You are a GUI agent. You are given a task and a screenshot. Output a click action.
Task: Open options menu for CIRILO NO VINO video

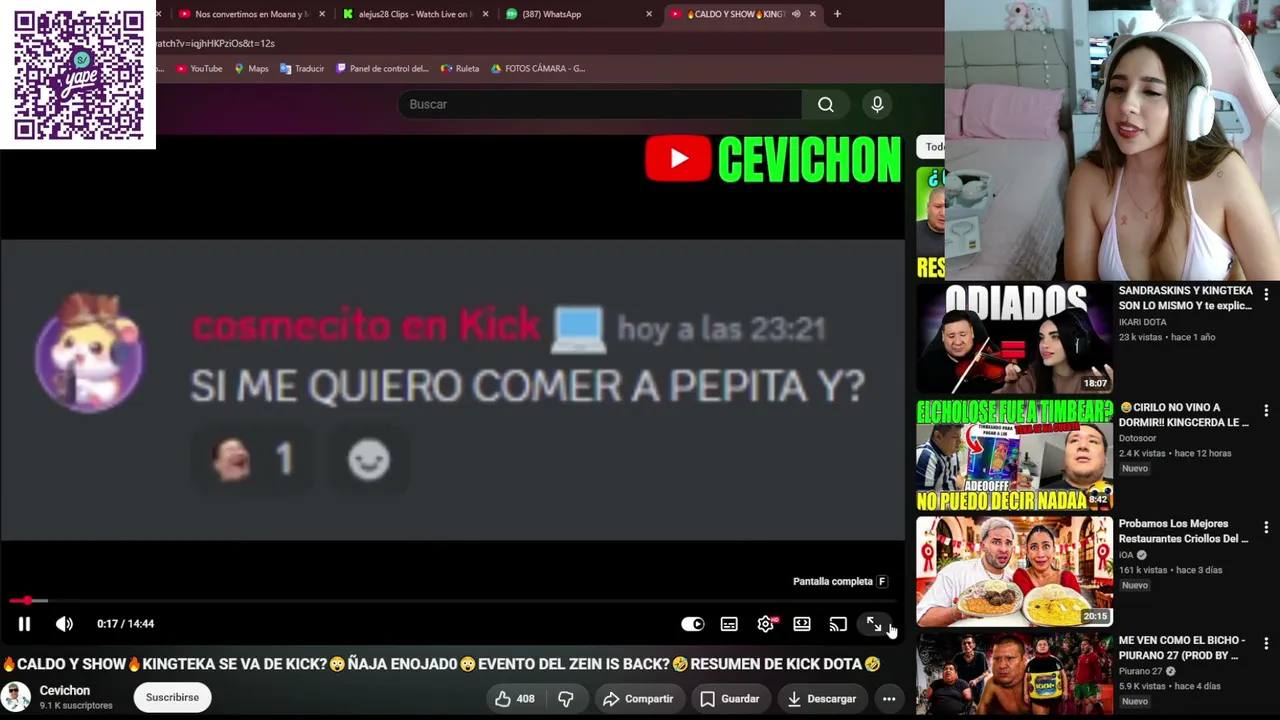click(x=1266, y=411)
